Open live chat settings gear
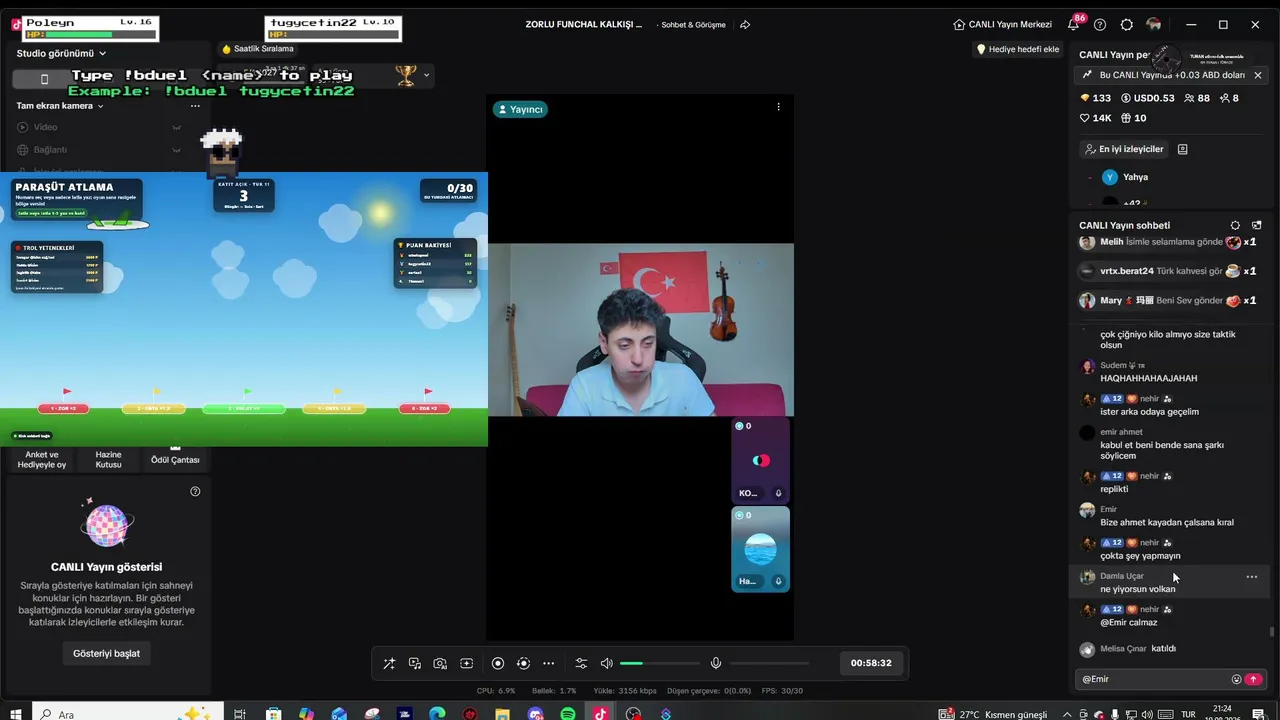 click(x=1235, y=225)
